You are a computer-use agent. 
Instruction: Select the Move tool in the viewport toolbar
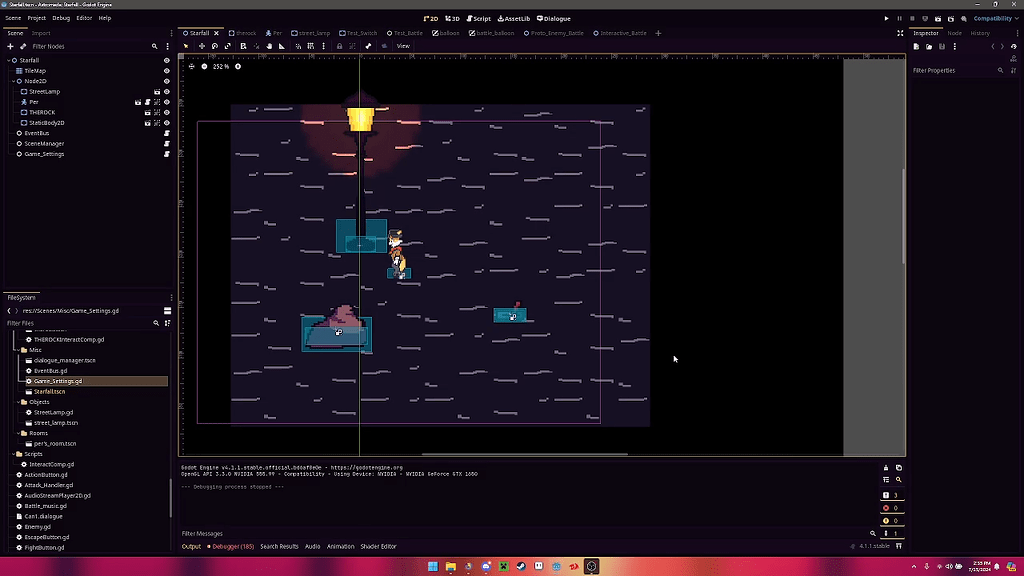coord(203,46)
